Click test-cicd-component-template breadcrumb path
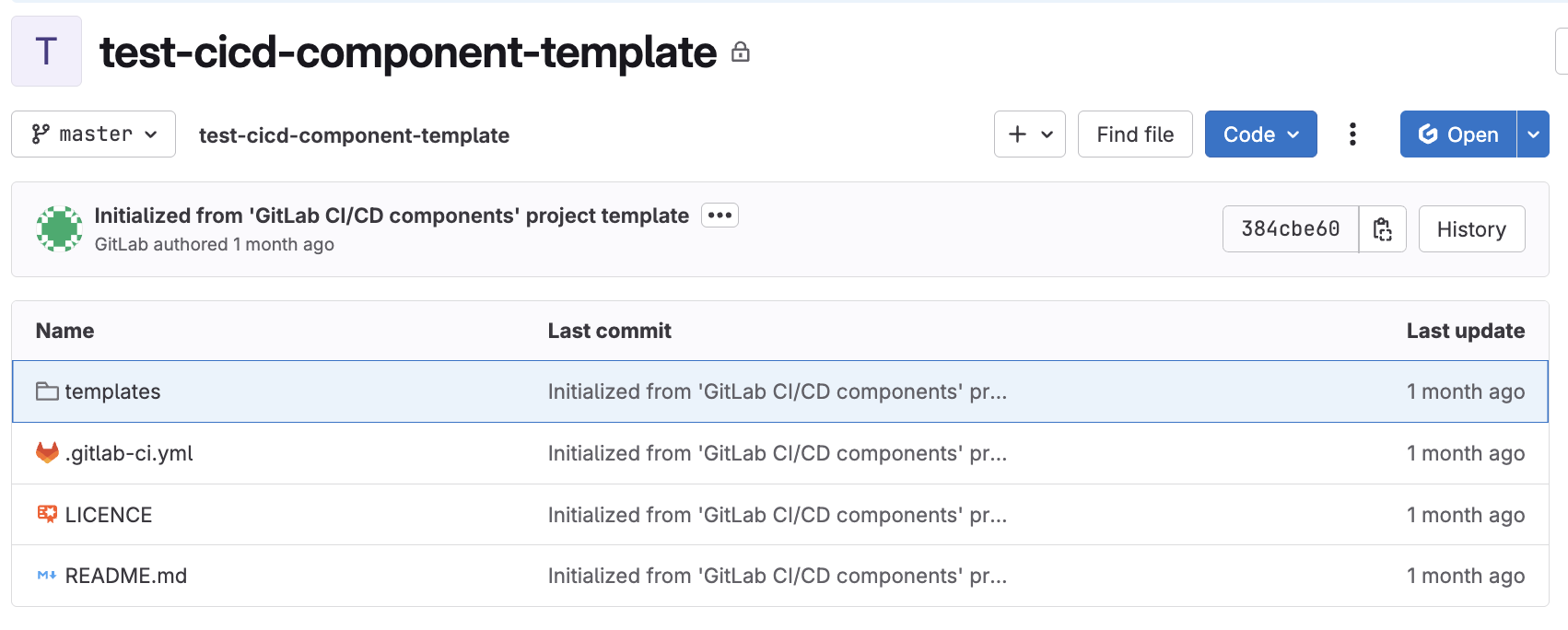 354,135
